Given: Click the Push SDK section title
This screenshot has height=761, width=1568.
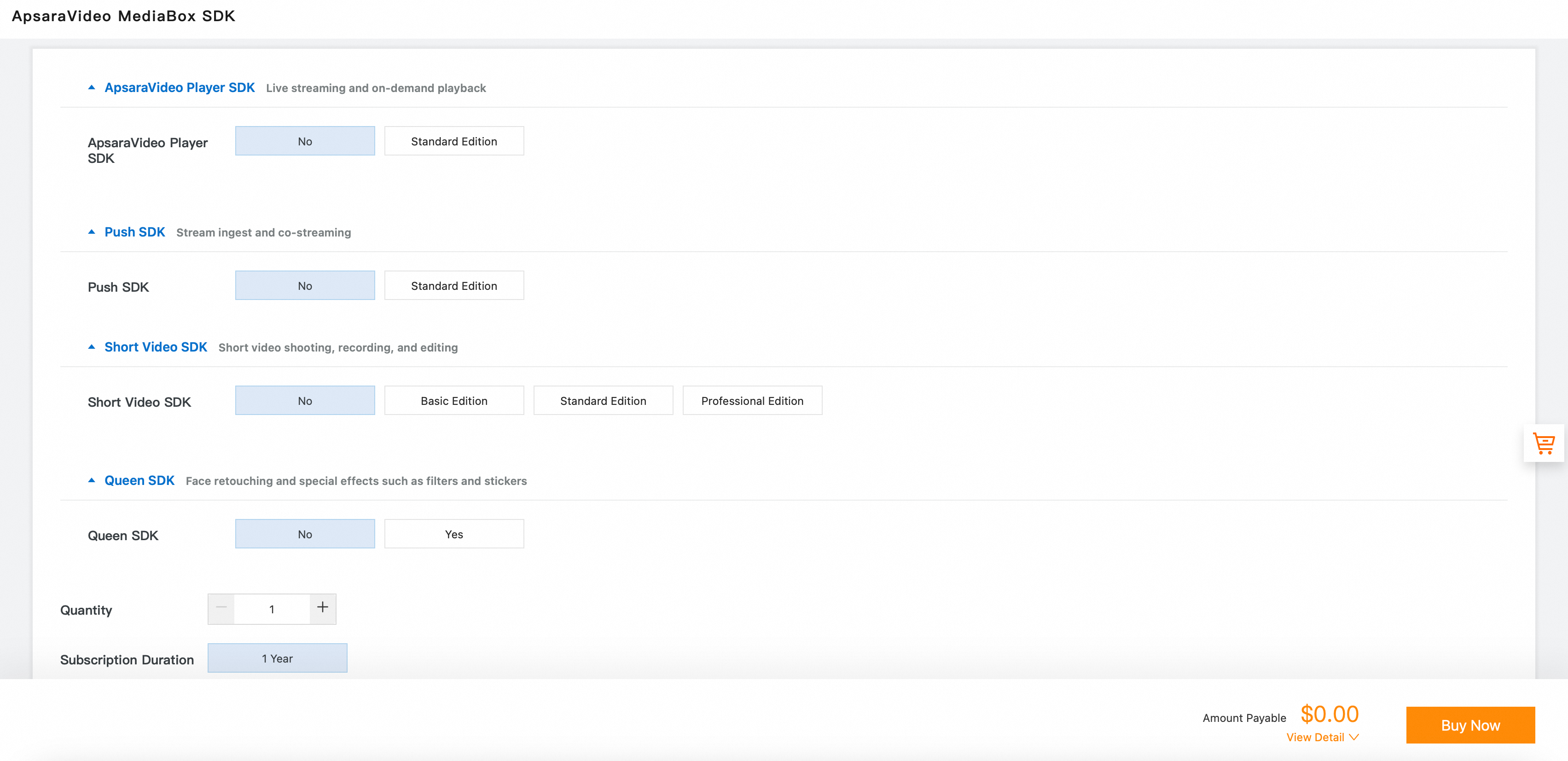Looking at the screenshot, I should [134, 232].
